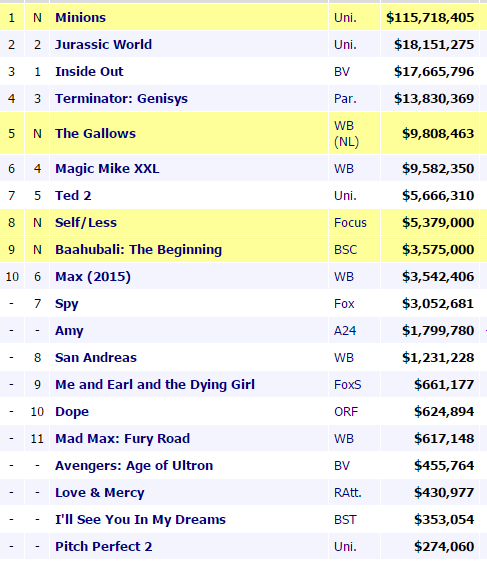Click Mad Max: Fury Road link
The image size is (487, 561).
click(x=122, y=439)
